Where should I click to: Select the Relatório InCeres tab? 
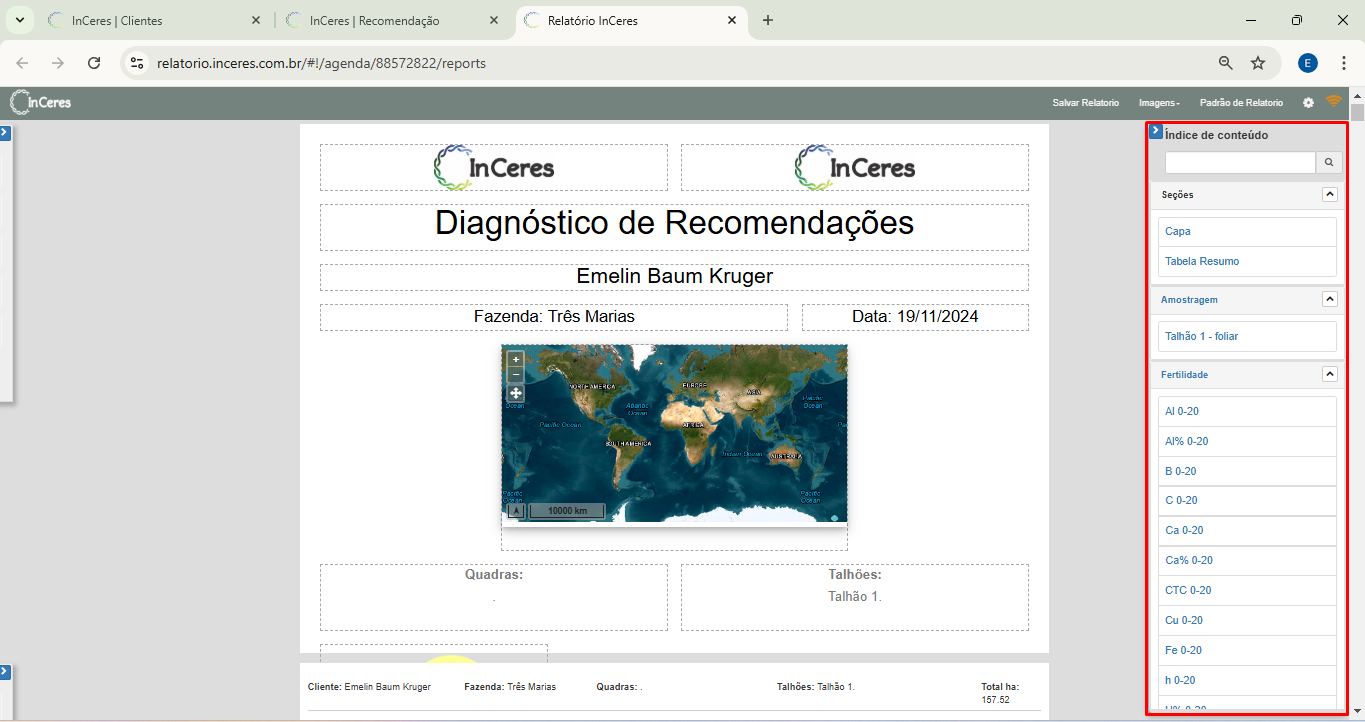(631, 20)
